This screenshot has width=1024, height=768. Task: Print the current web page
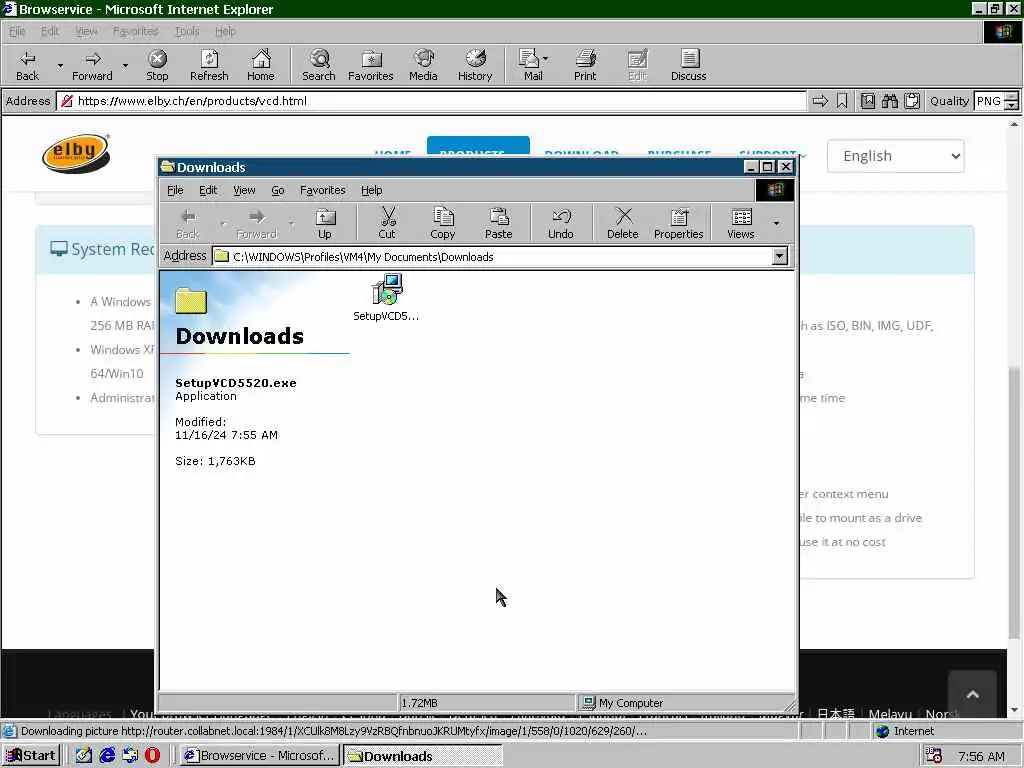pyautogui.click(x=585, y=65)
